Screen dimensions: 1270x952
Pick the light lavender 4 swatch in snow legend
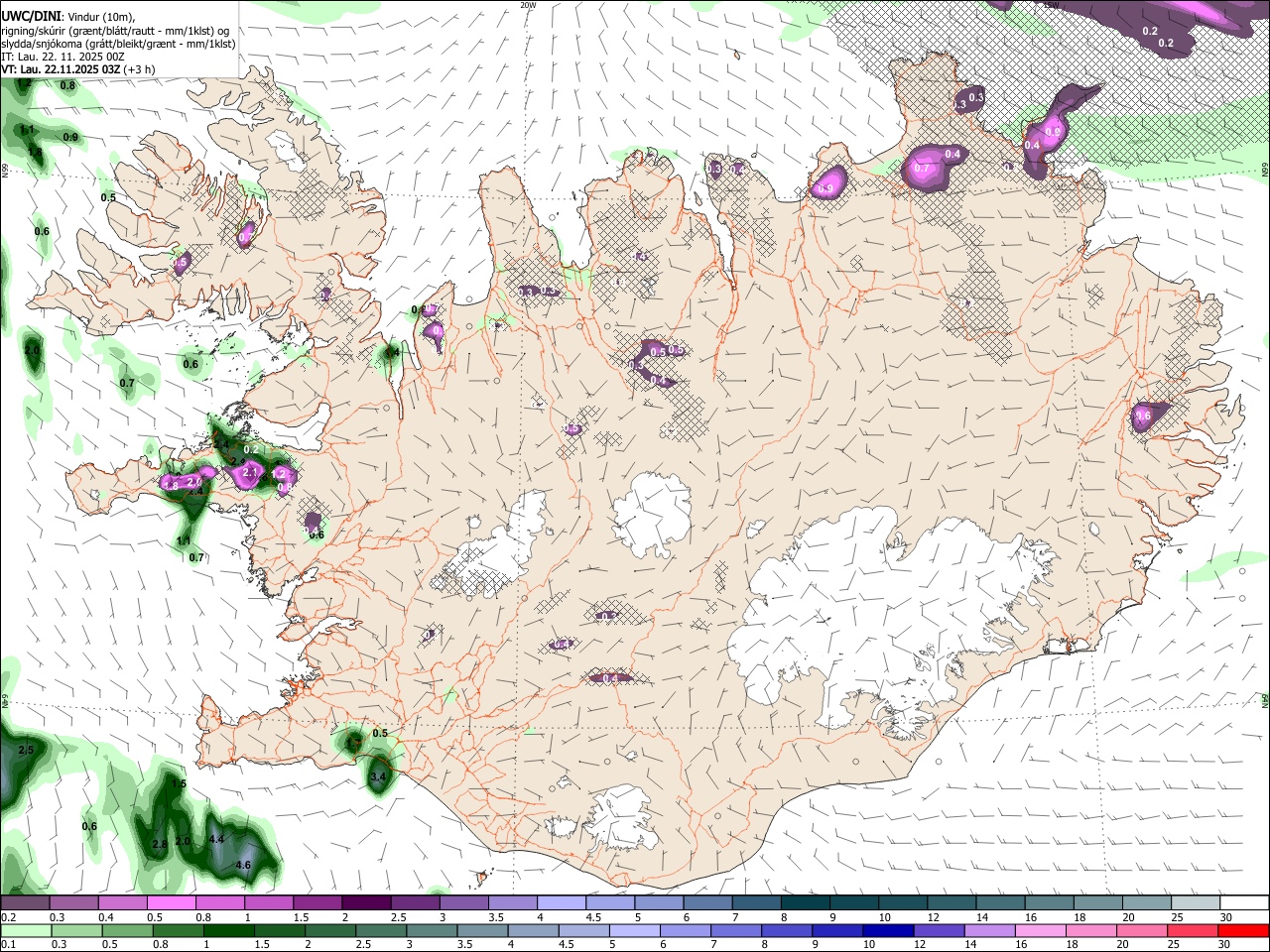point(561,903)
